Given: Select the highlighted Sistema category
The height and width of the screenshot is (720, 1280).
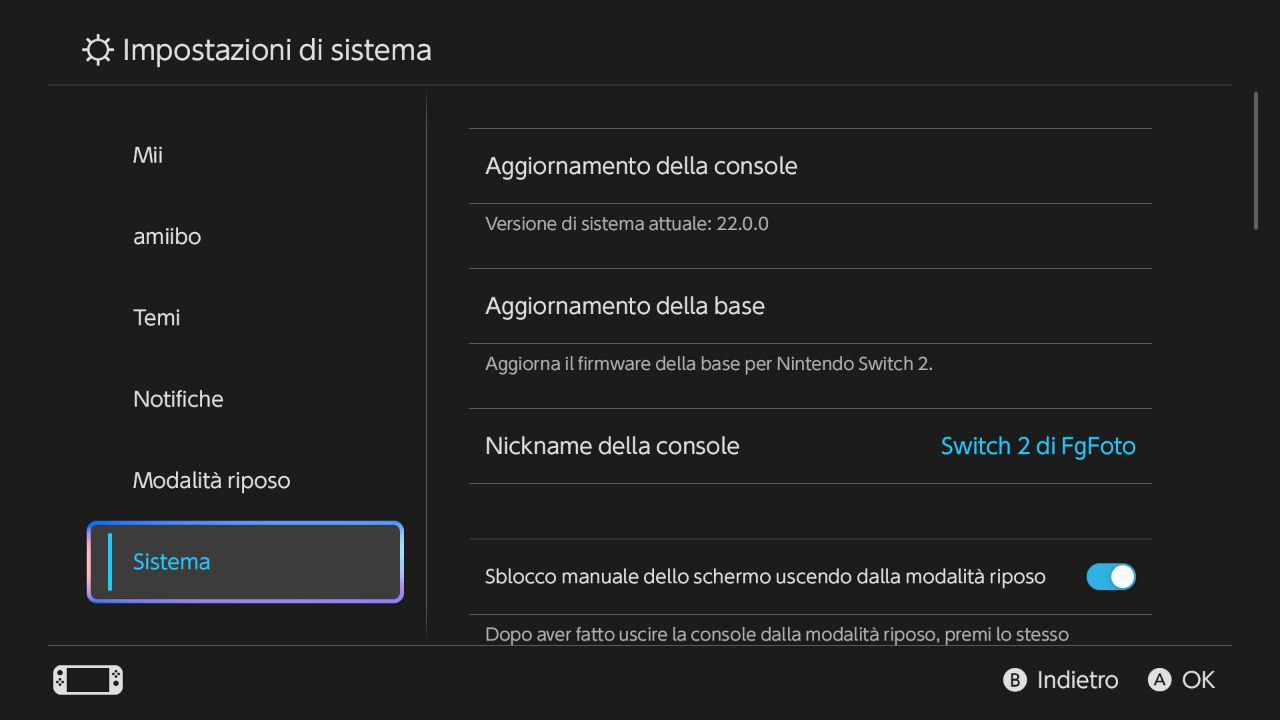Looking at the screenshot, I should [245, 562].
